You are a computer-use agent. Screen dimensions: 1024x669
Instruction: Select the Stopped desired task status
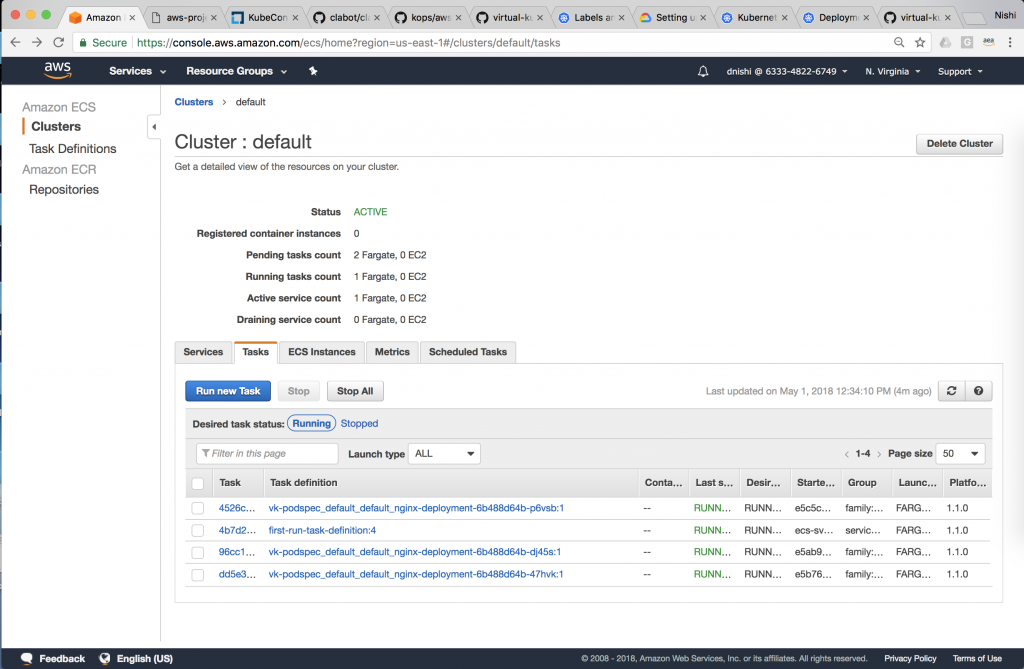(359, 423)
